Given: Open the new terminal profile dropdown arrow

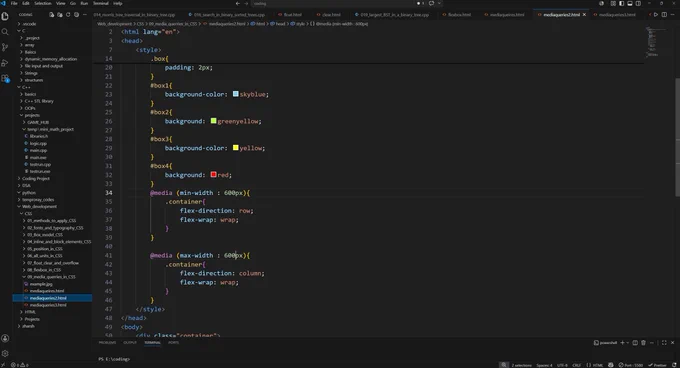Looking at the screenshot, I should (628, 342).
